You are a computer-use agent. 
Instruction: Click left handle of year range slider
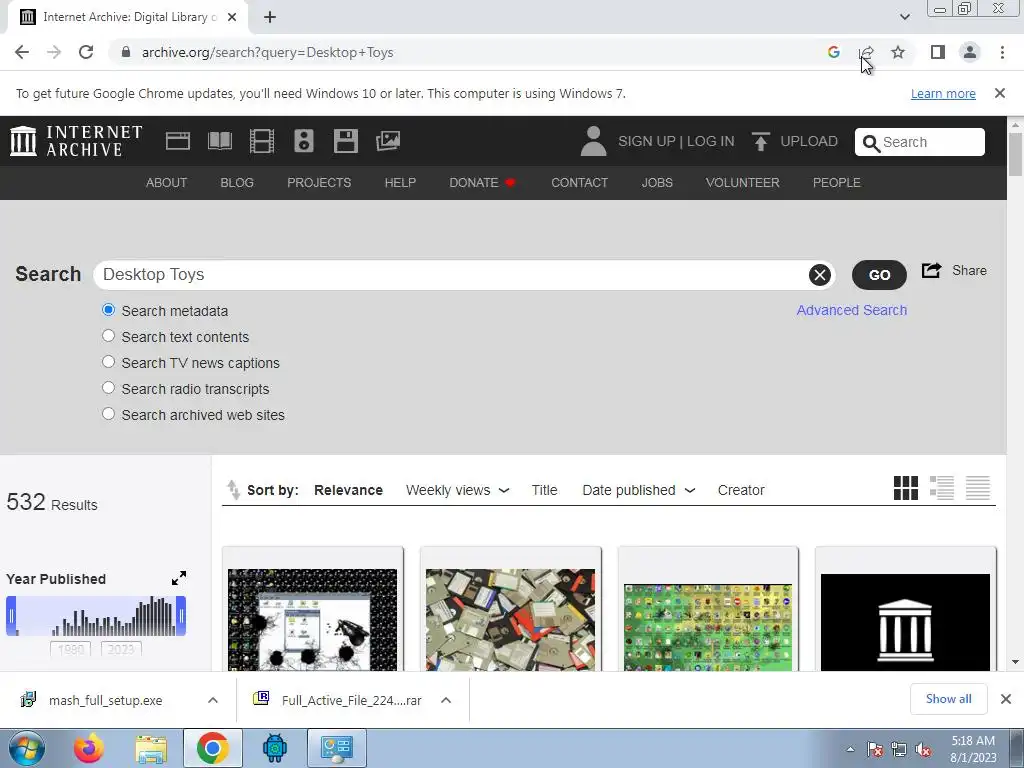11,615
